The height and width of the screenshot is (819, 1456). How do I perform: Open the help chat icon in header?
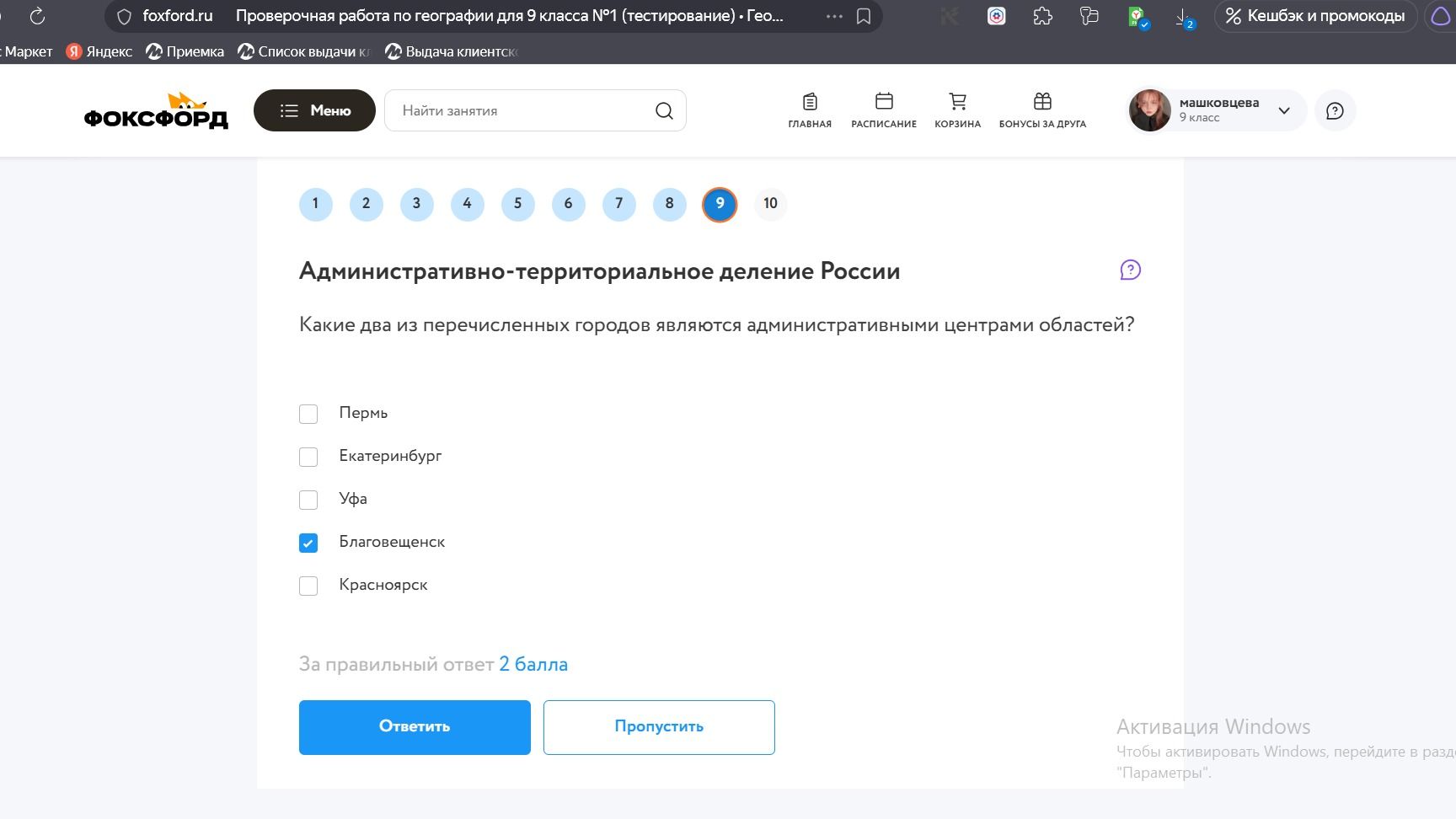[1335, 110]
